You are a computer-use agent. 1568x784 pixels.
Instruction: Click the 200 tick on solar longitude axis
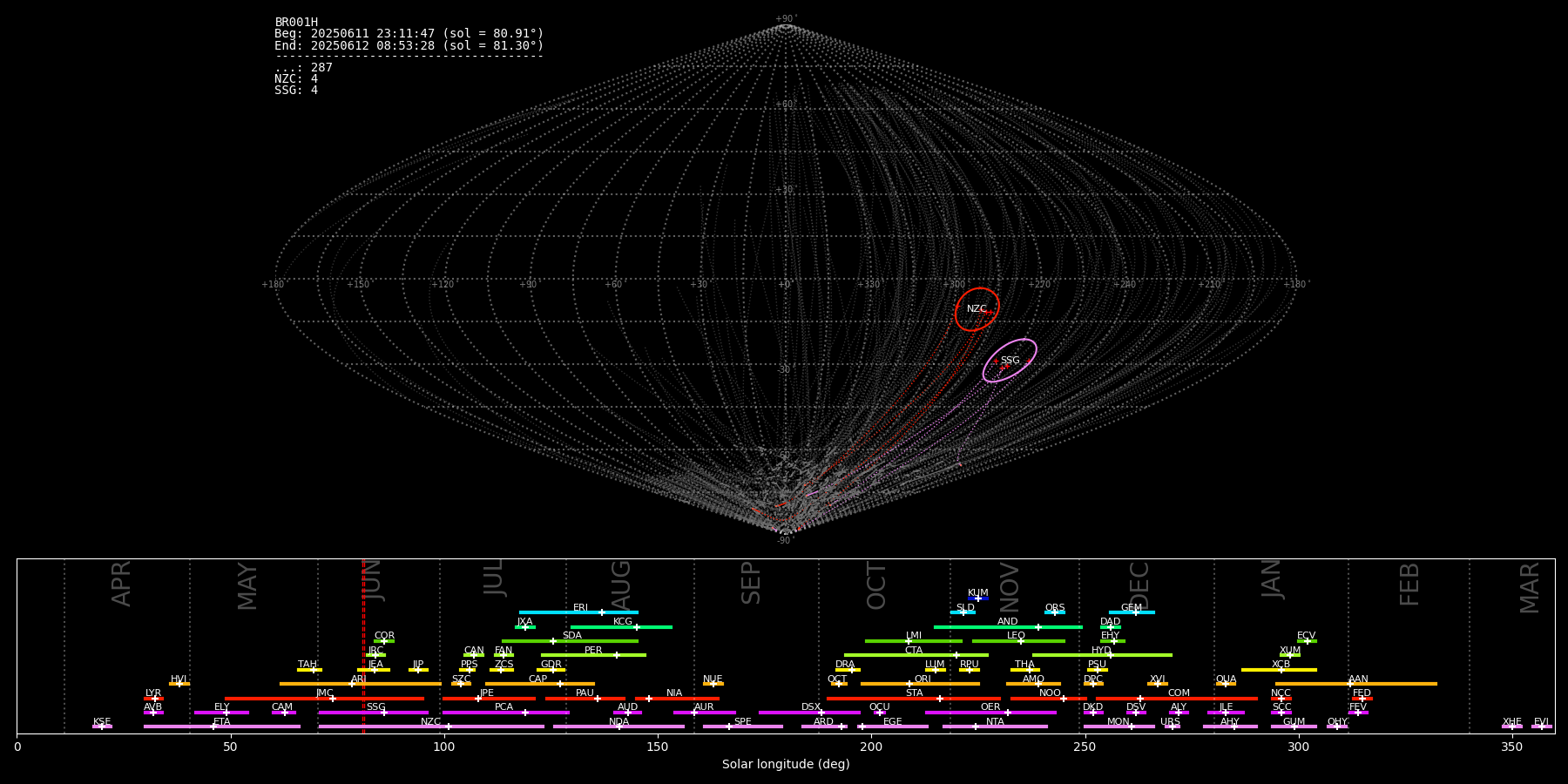click(x=871, y=747)
